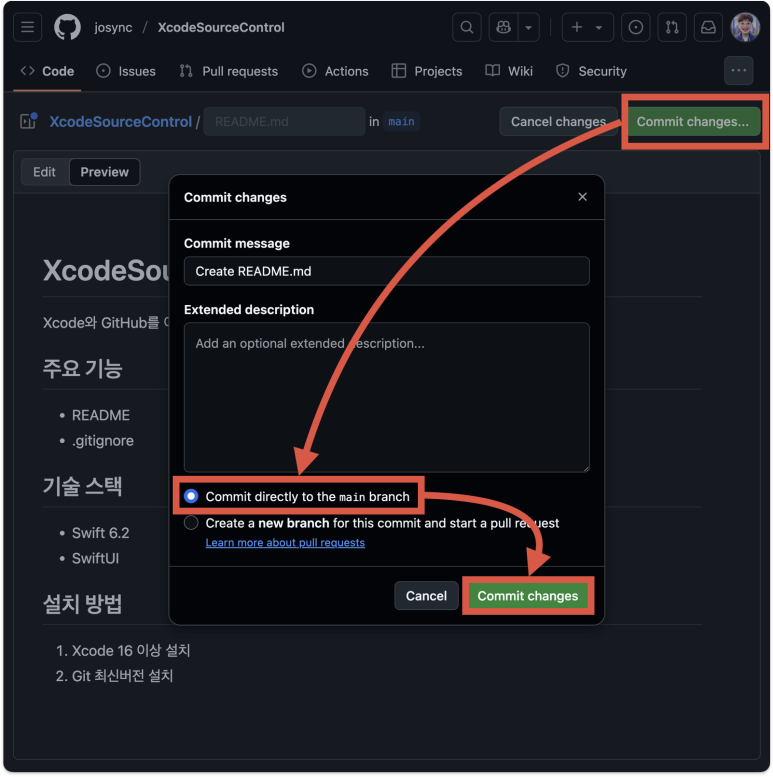773x777 pixels.
Task: Click the Code tab angle-brackets icon
Action: [x=28, y=71]
